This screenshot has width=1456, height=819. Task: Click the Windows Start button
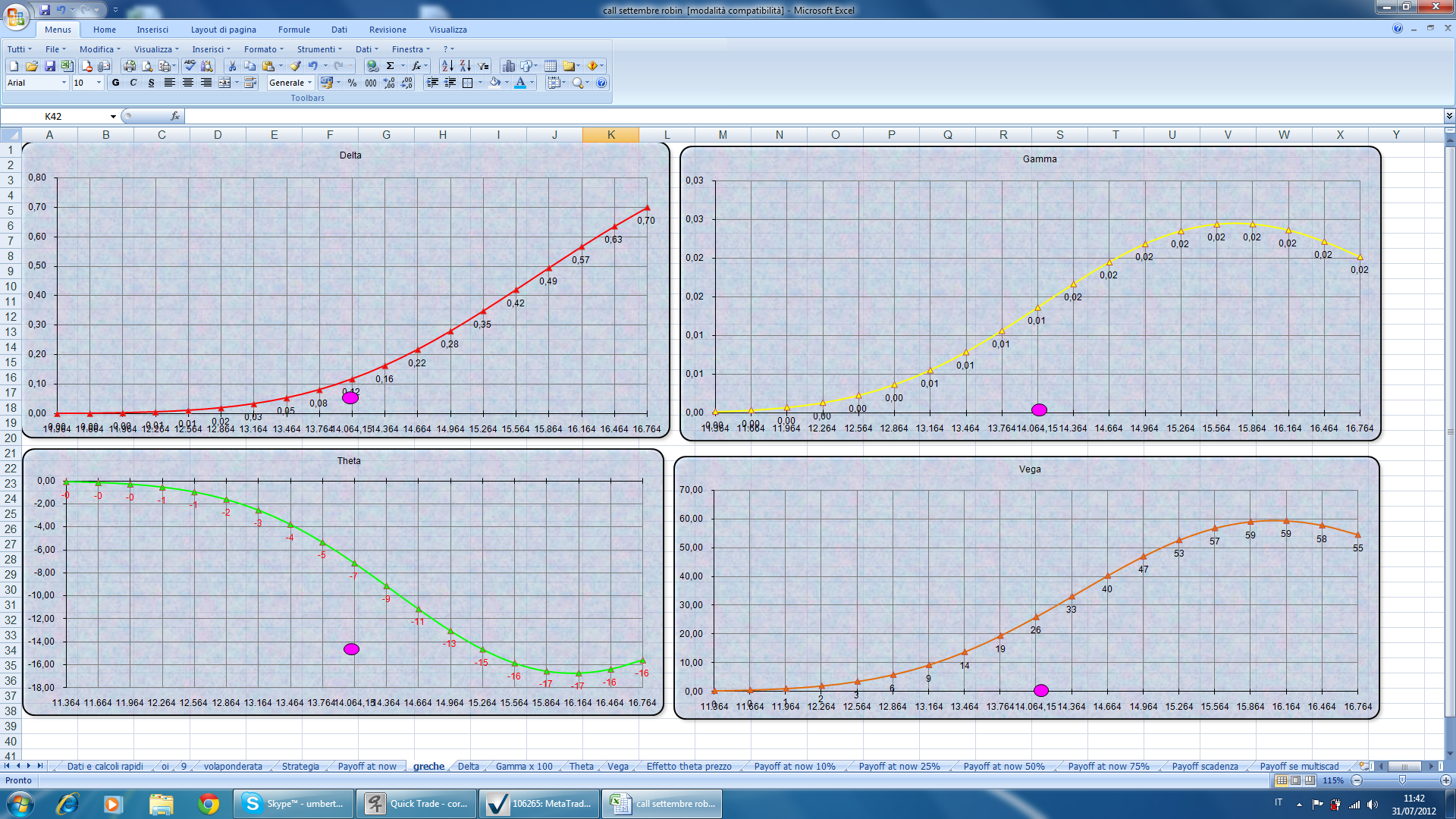[x=20, y=804]
